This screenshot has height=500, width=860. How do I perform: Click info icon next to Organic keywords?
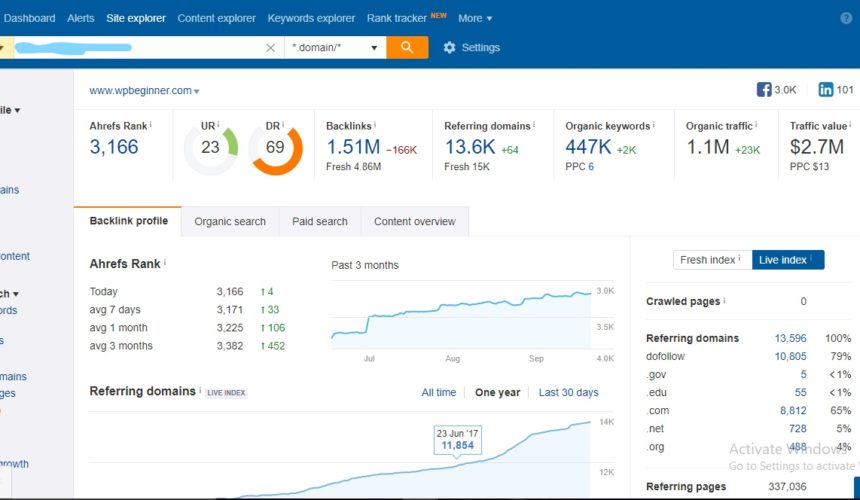point(653,125)
